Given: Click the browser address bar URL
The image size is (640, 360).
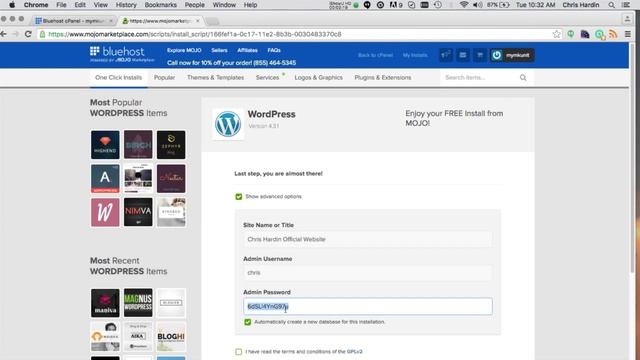Looking at the screenshot, I should tap(195, 34).
